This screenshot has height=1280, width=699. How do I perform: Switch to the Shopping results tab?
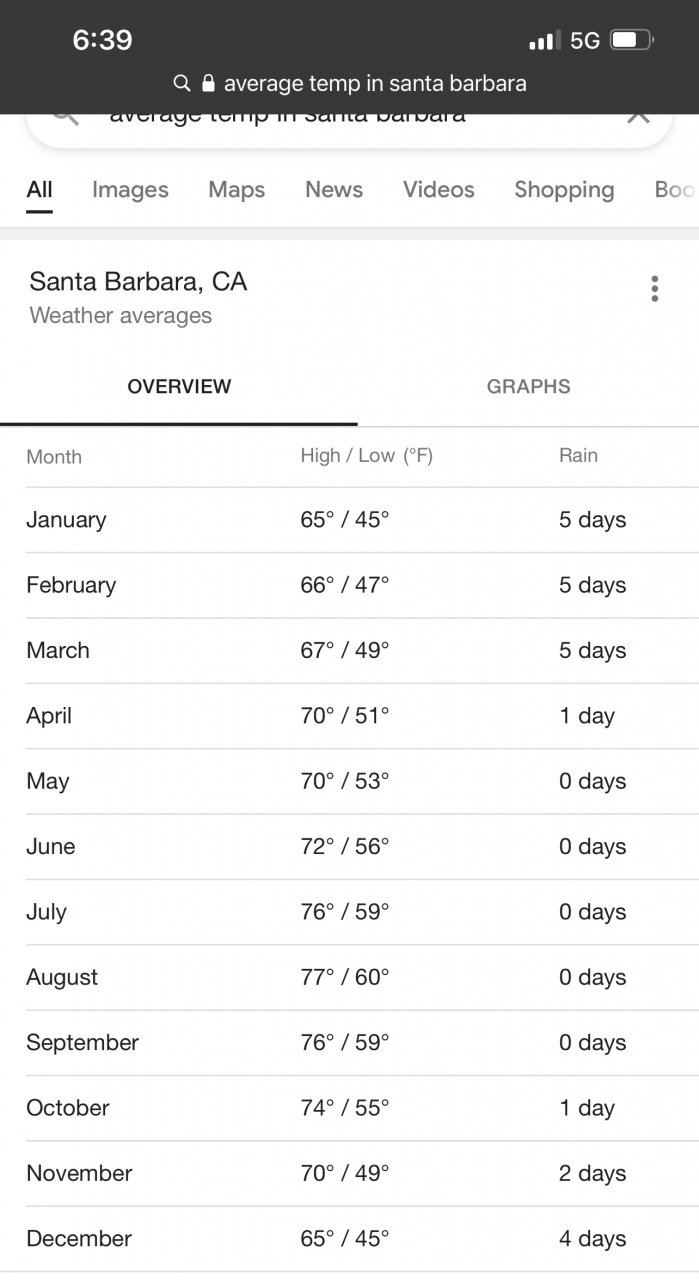pos(564,190)
